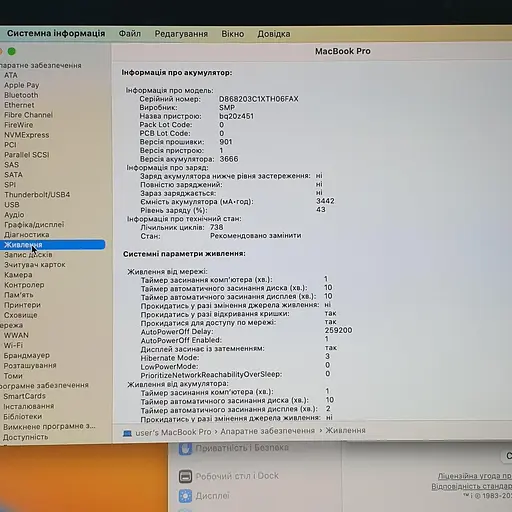Select Інсталювання in the sidebar

(x=29, y=406)
